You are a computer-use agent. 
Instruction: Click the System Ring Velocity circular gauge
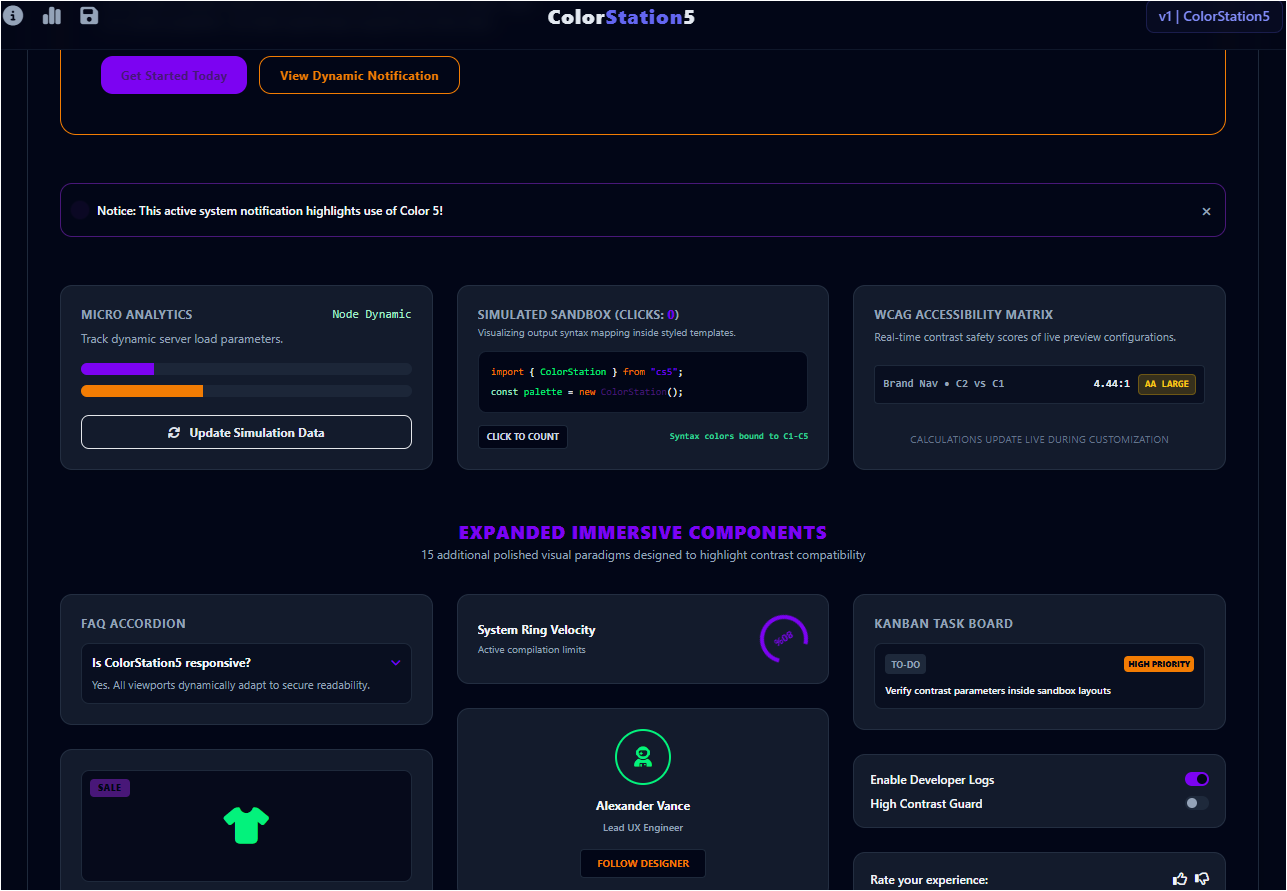[784, 639]
